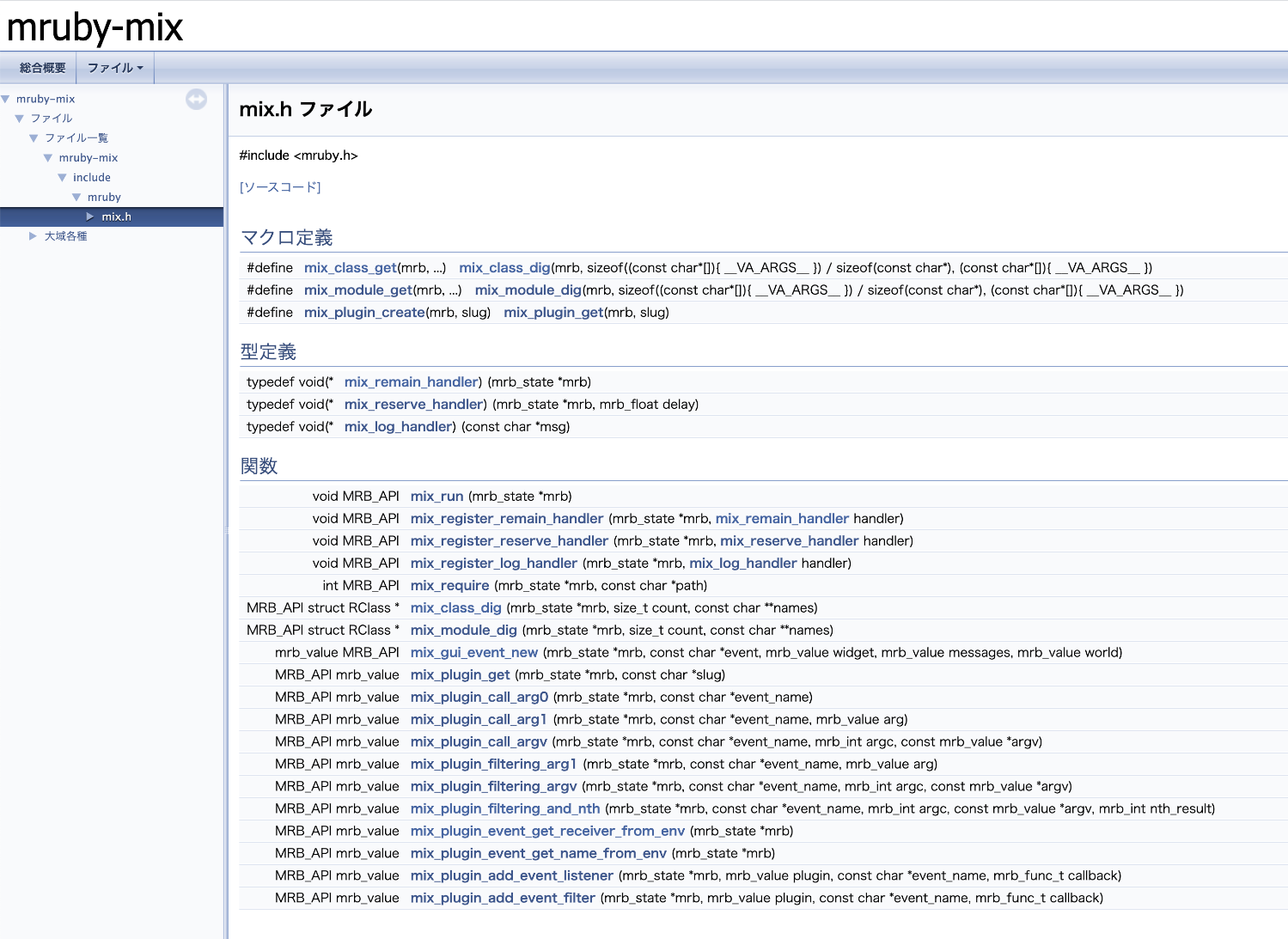Collapse the ファイル一覧 tree arrow
The width and height of the screenshot is (1288, 939).
(34, 138)
